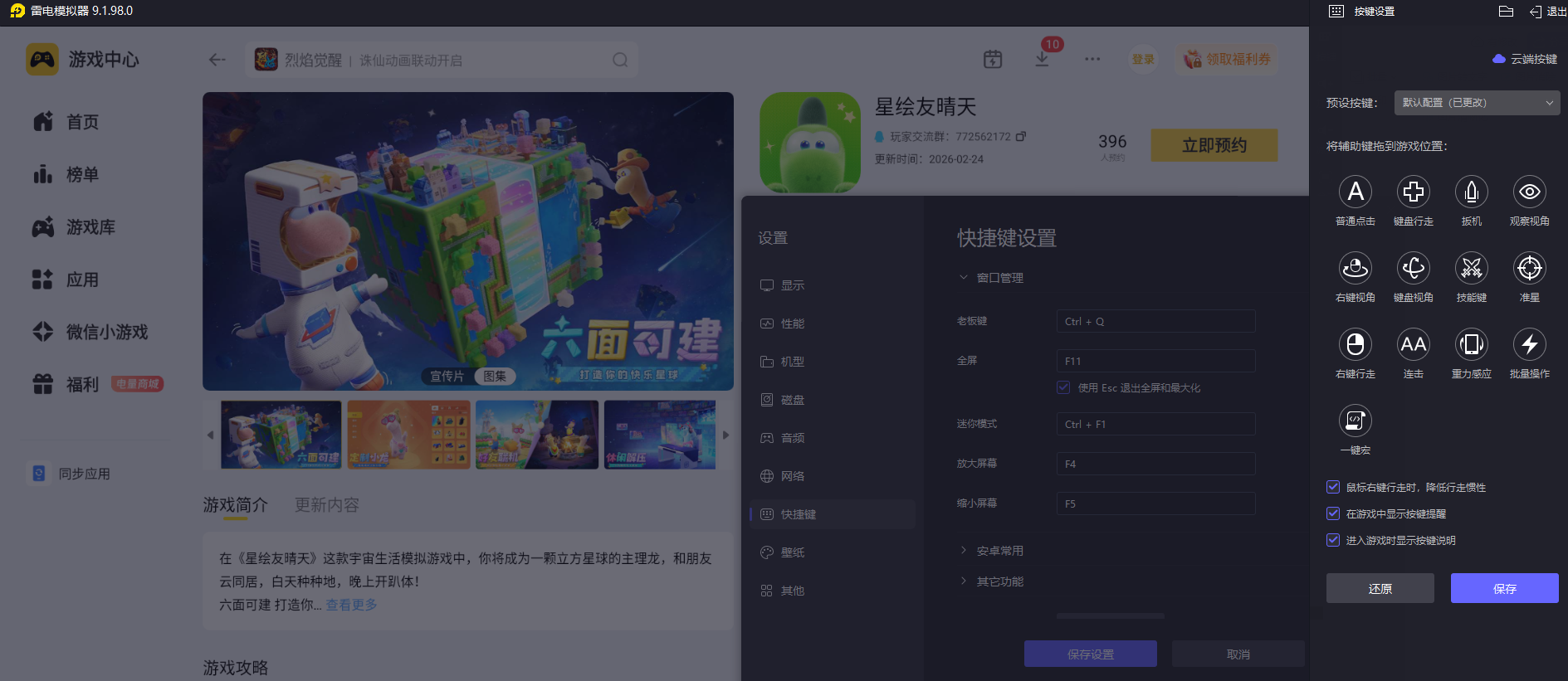1568x681 pixels.
Task: Switch gallery to 宣传片 view
Action: click(447, 376)
